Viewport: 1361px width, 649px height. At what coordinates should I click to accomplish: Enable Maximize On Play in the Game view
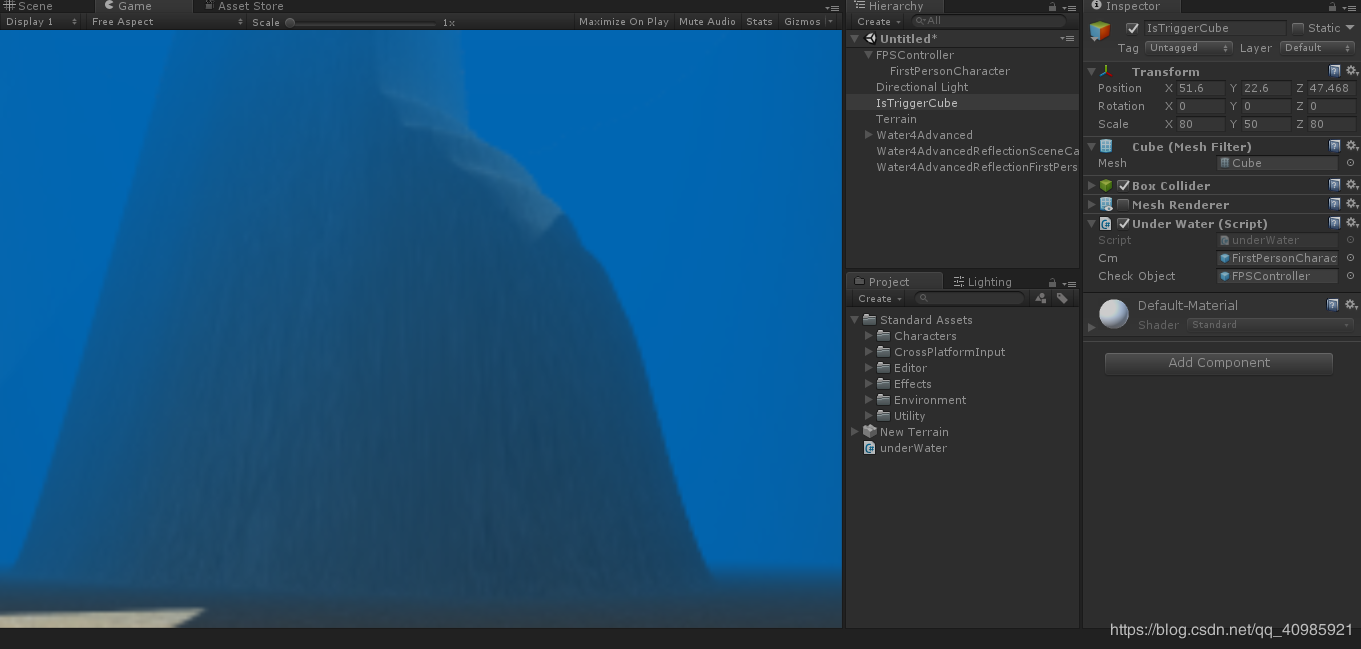pos(623,21)
